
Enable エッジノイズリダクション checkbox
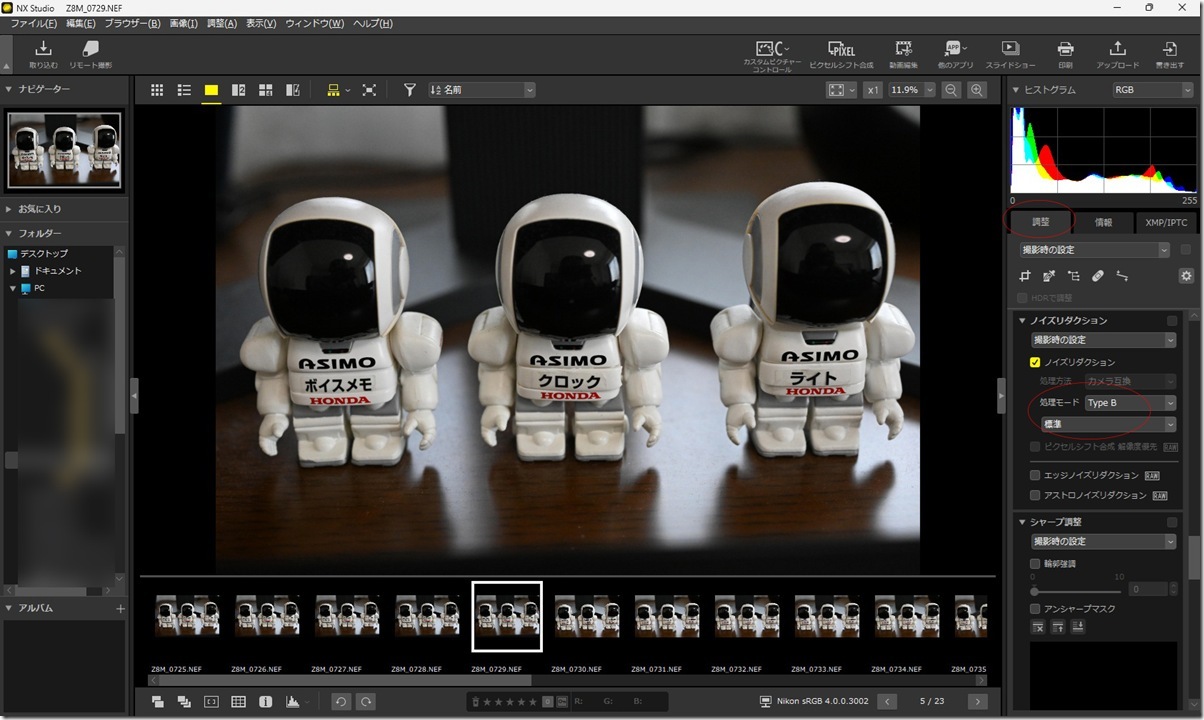1035,475
